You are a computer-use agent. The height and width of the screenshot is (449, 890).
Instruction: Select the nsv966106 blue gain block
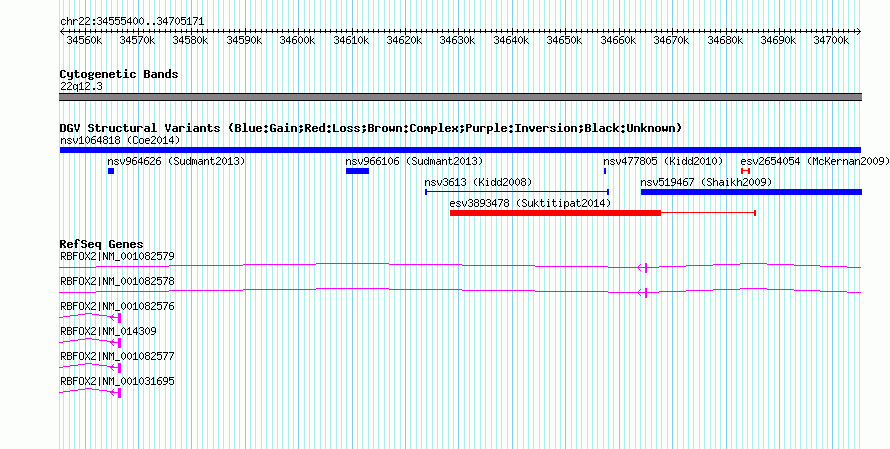coord(358,171)
